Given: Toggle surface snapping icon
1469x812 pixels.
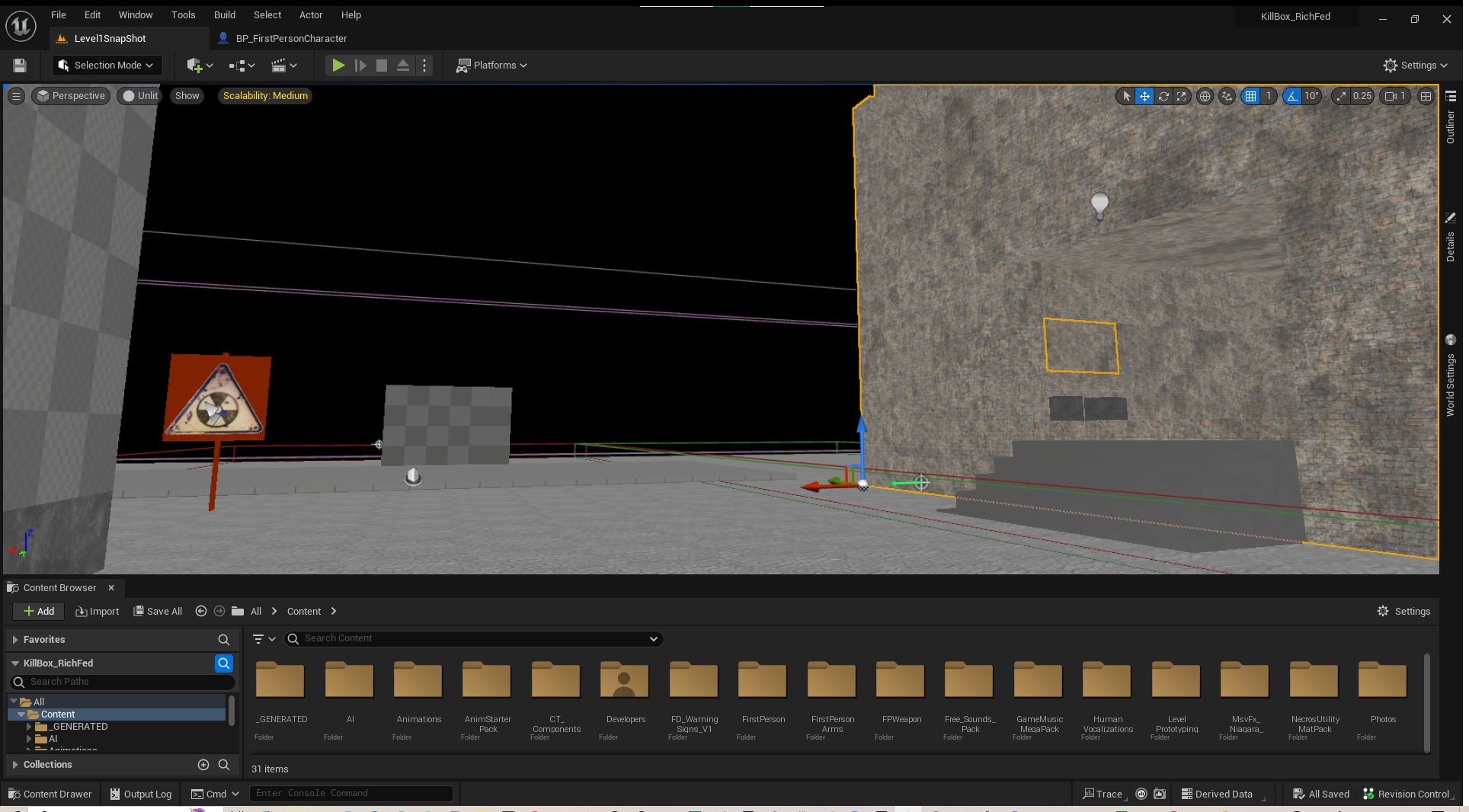Looking at the screenshot, I should point(1227,96).
